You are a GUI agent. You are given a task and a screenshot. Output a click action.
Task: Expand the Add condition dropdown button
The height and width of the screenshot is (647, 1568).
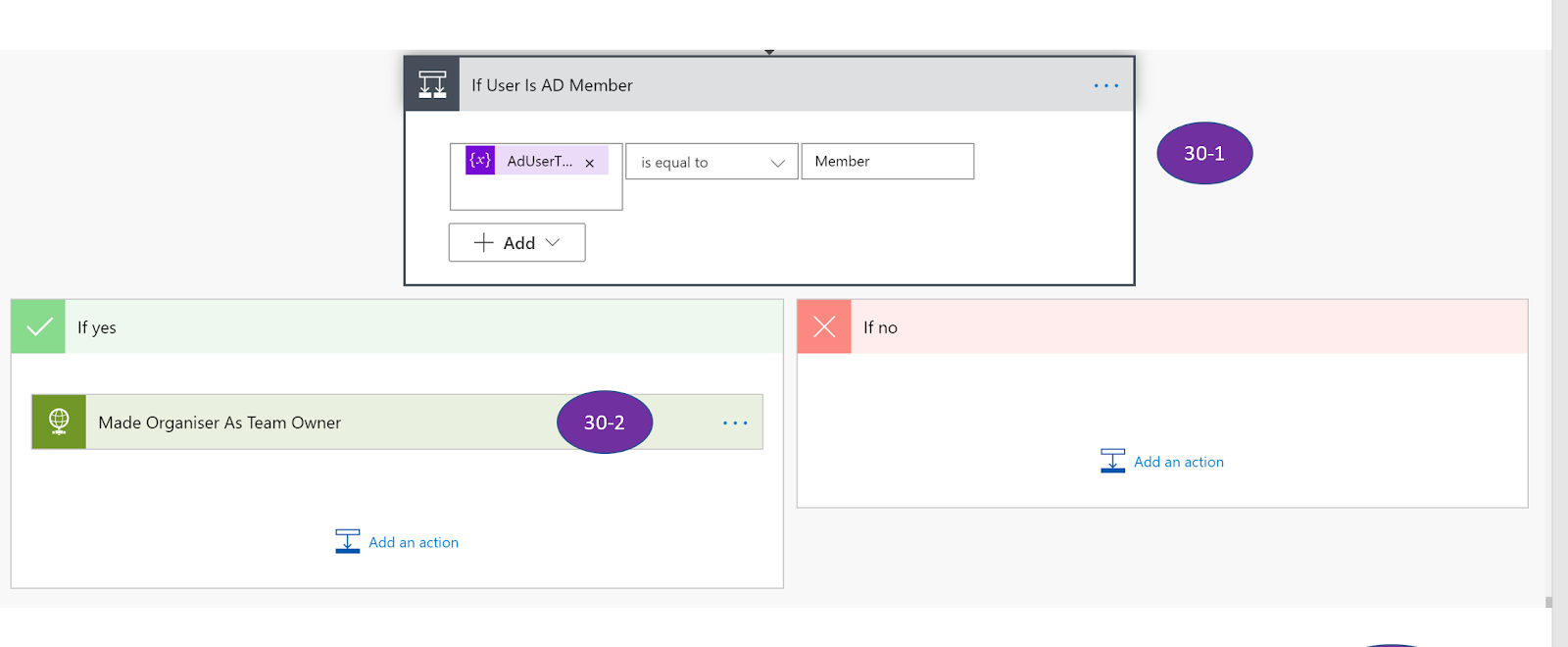pos(516,243)
